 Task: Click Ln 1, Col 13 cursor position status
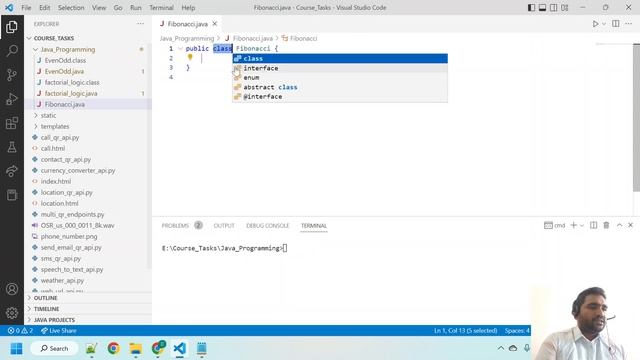point(465,331)
